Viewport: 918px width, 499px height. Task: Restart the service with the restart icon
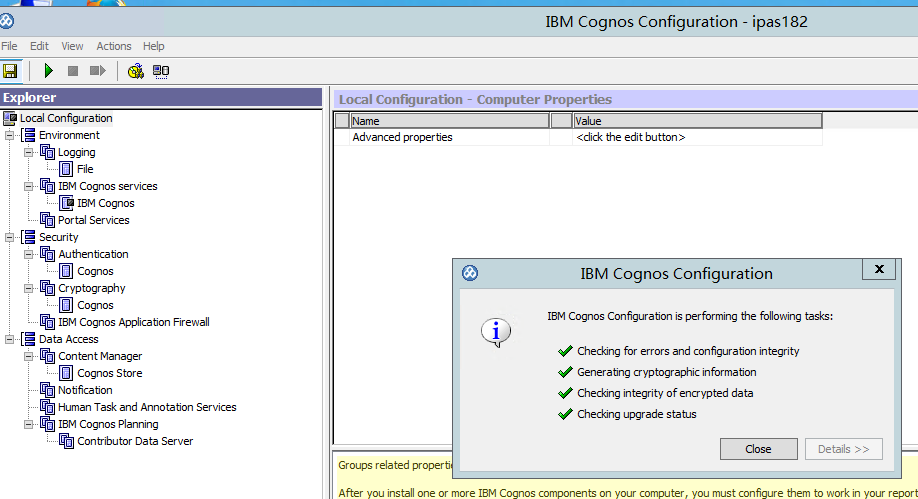tap(97, 71)
